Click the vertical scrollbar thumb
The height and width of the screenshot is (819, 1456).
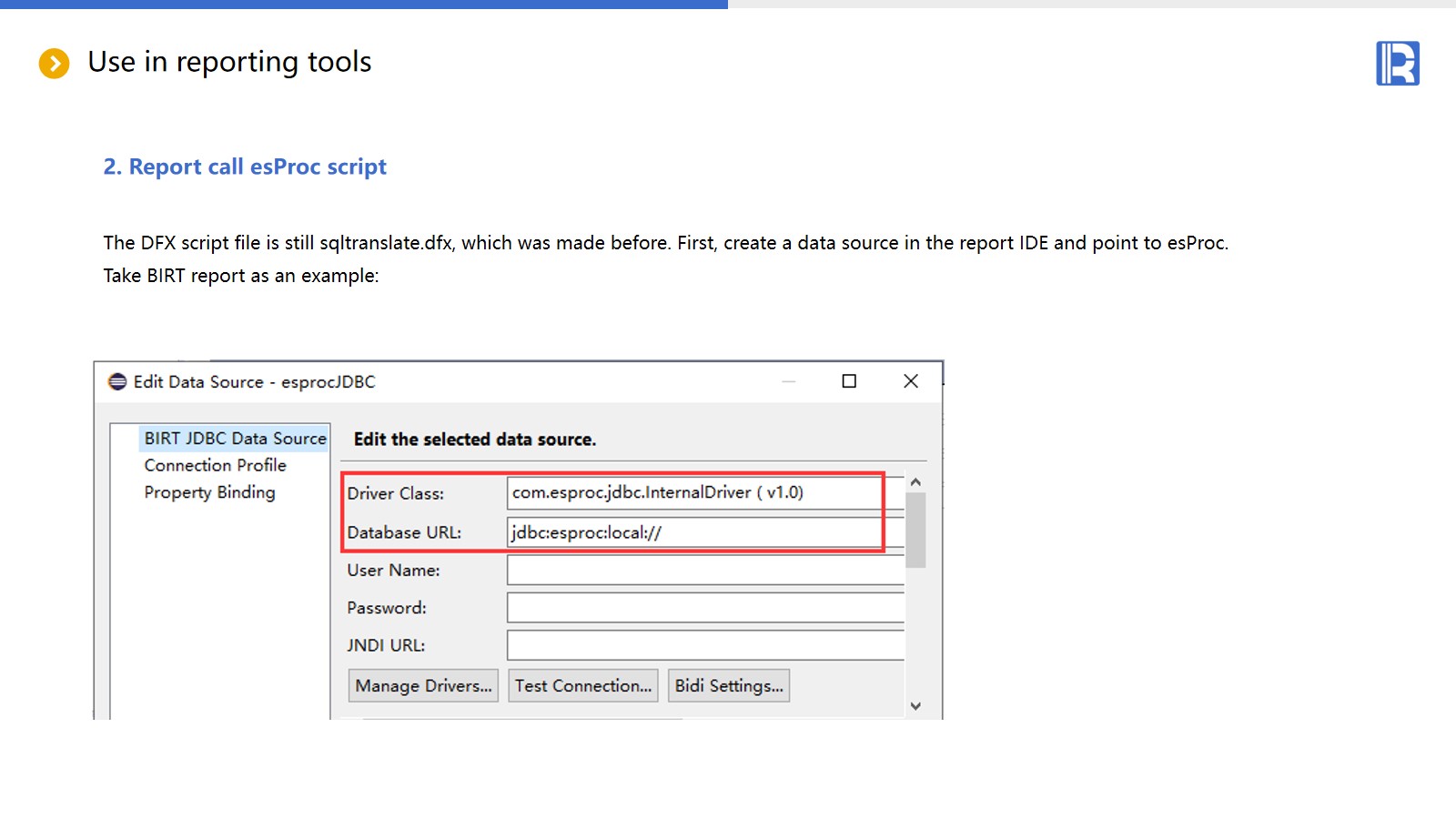click(915, 530)
